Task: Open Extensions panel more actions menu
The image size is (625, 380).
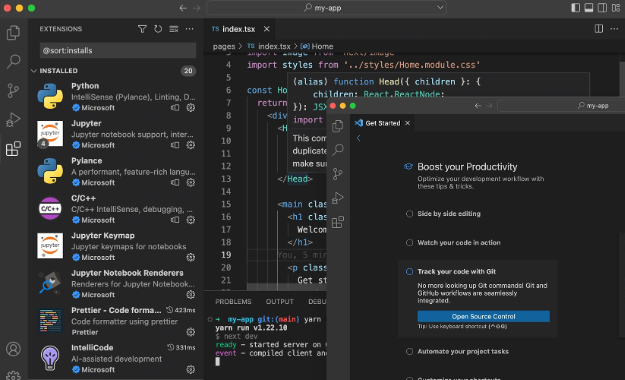Action: pos(189,29)
